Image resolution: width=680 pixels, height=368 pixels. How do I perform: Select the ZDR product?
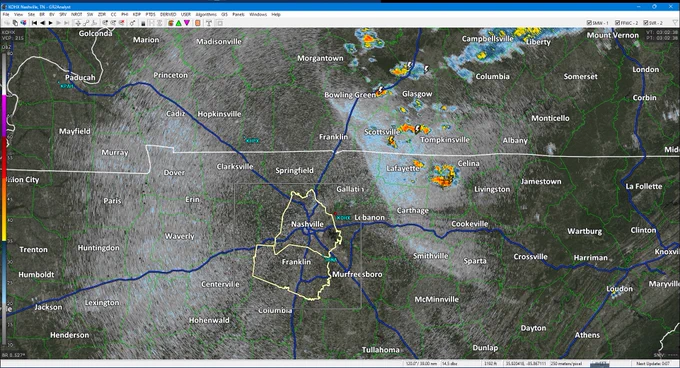click(101, 14)
